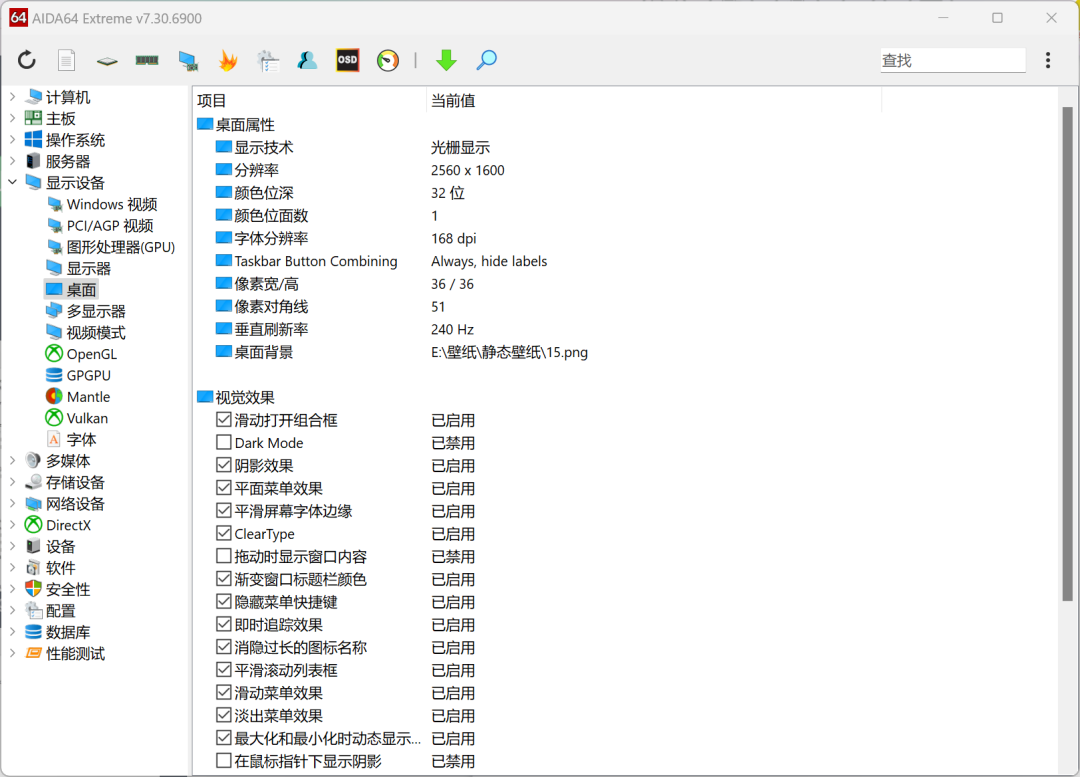Select 多显示器 tree item
The width and height of the screenshot is (1080, 777).
[x=86, y=311]
